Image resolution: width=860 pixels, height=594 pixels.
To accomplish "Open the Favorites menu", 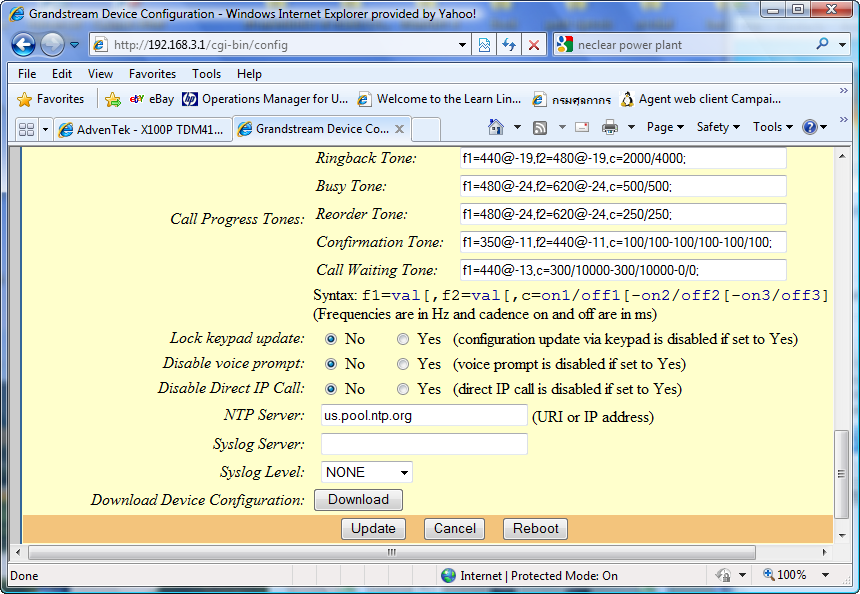I will [152, 73].
